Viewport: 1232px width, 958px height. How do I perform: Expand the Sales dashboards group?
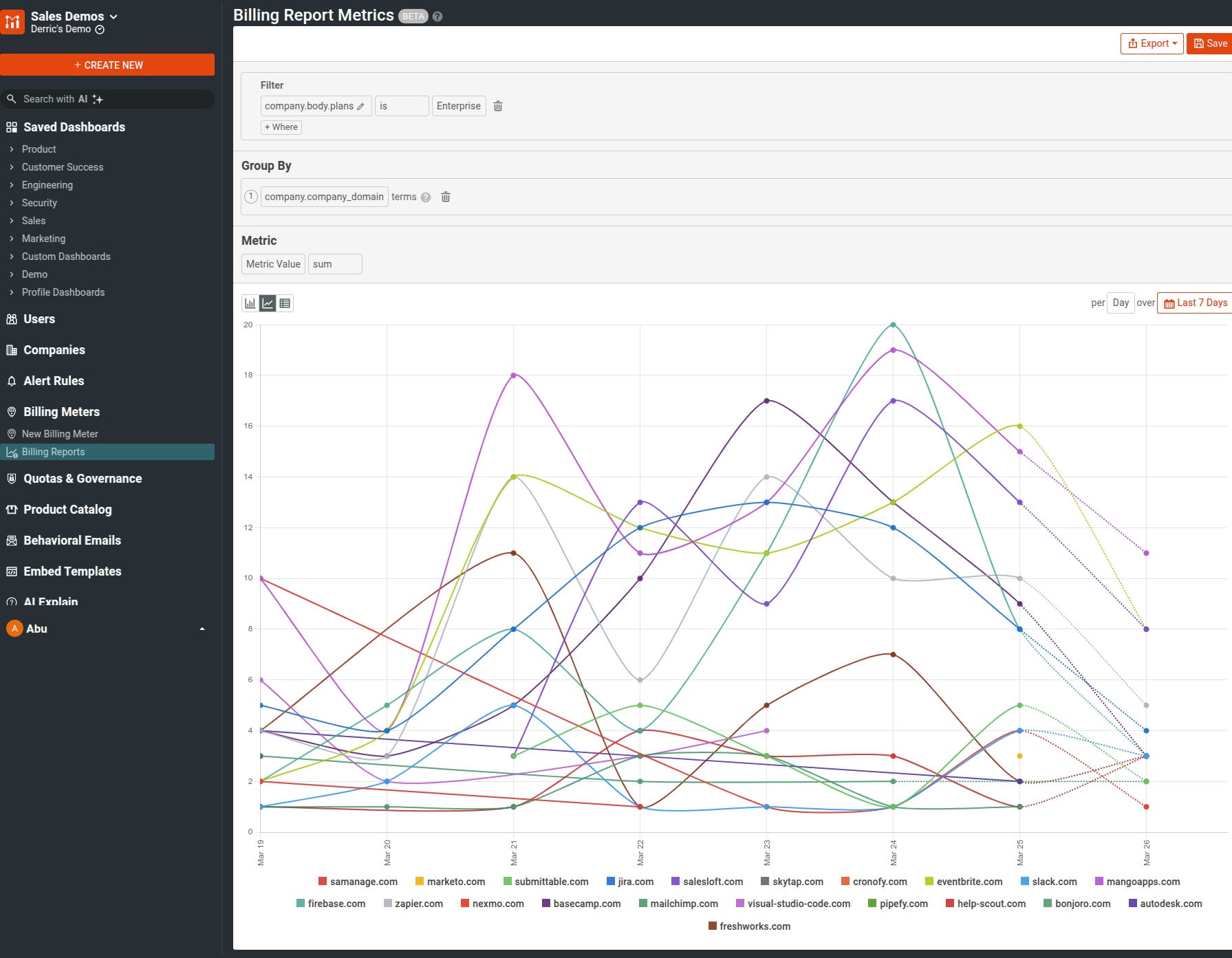click(x=33, y=220)
